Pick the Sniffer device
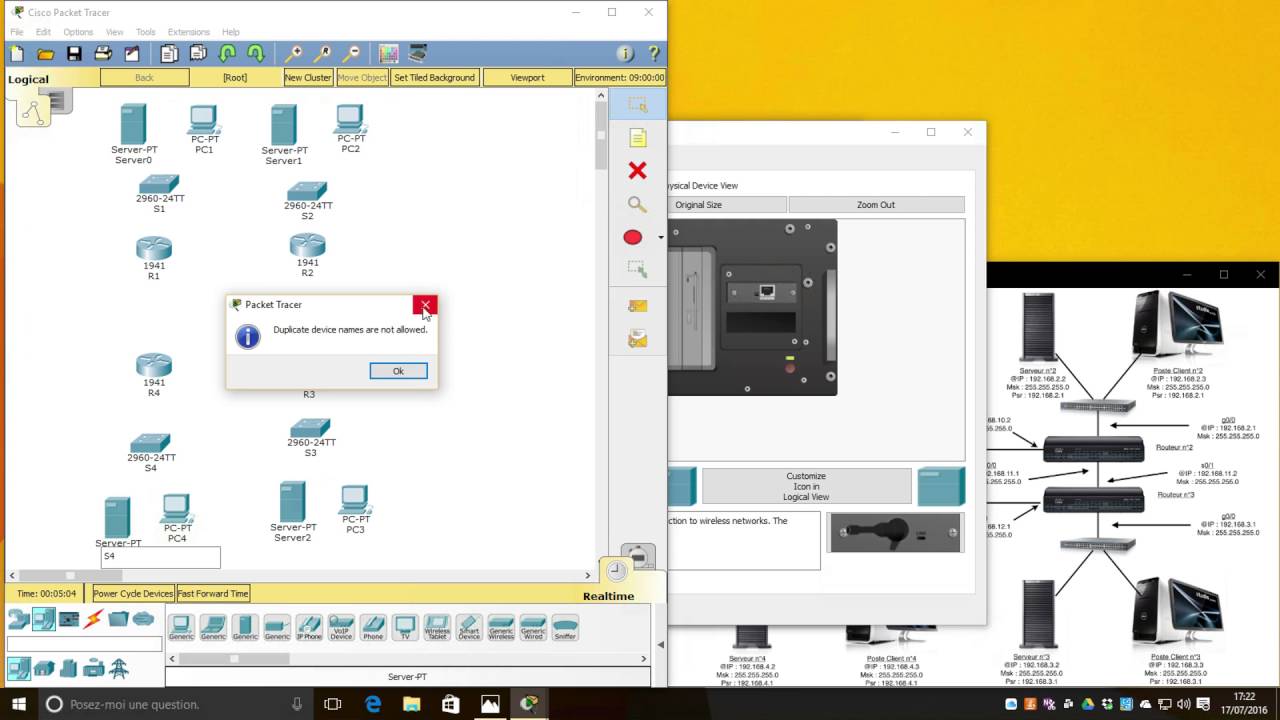The height and width of the screenshot is (720, 1280). [565, 628]
